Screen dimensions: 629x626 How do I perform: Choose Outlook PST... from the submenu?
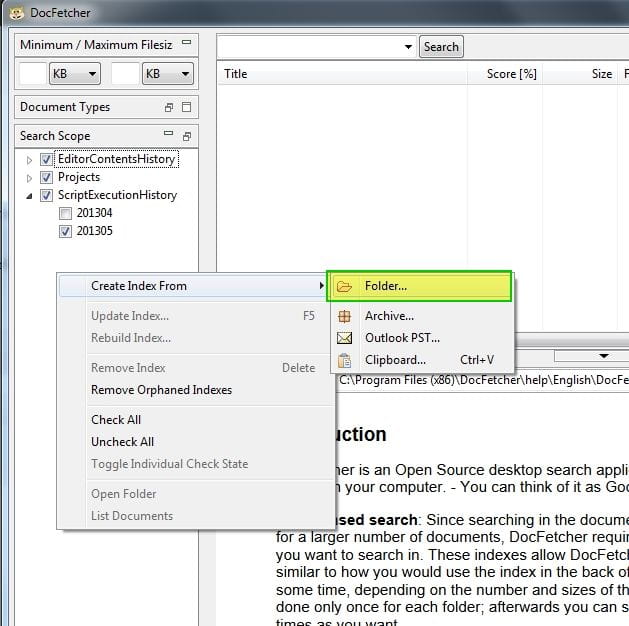coord(422,338)
